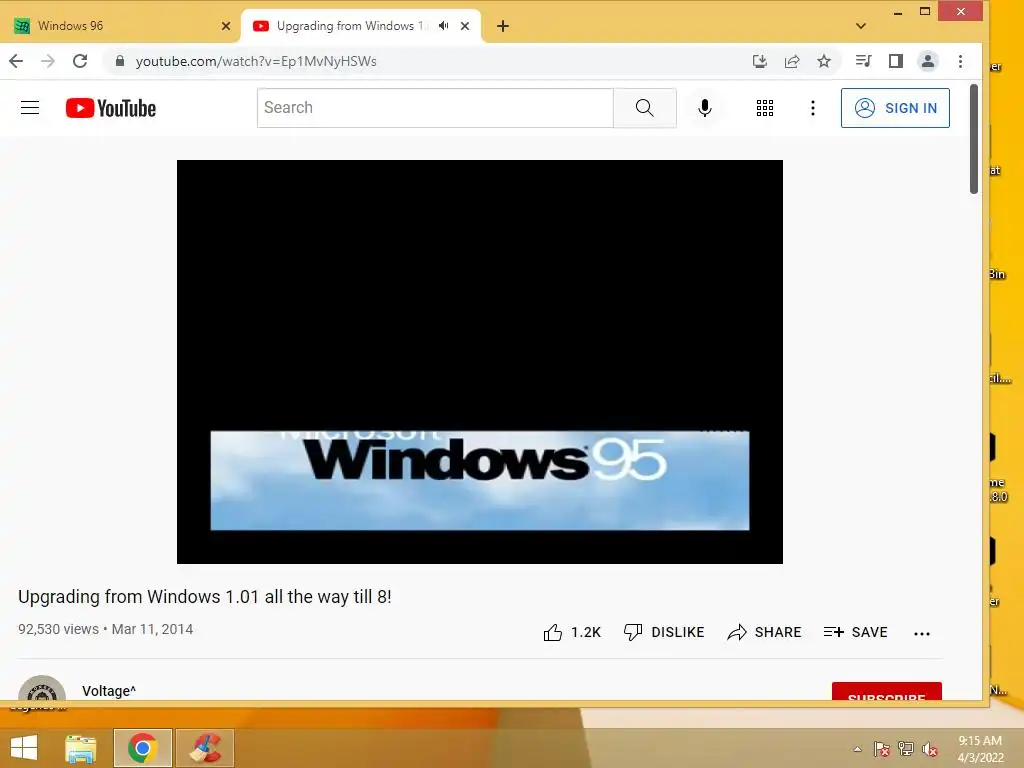This screenshot has width=1024, height=768.
Task: Open CCleaner from the taskbar
Action: [205, 748]
